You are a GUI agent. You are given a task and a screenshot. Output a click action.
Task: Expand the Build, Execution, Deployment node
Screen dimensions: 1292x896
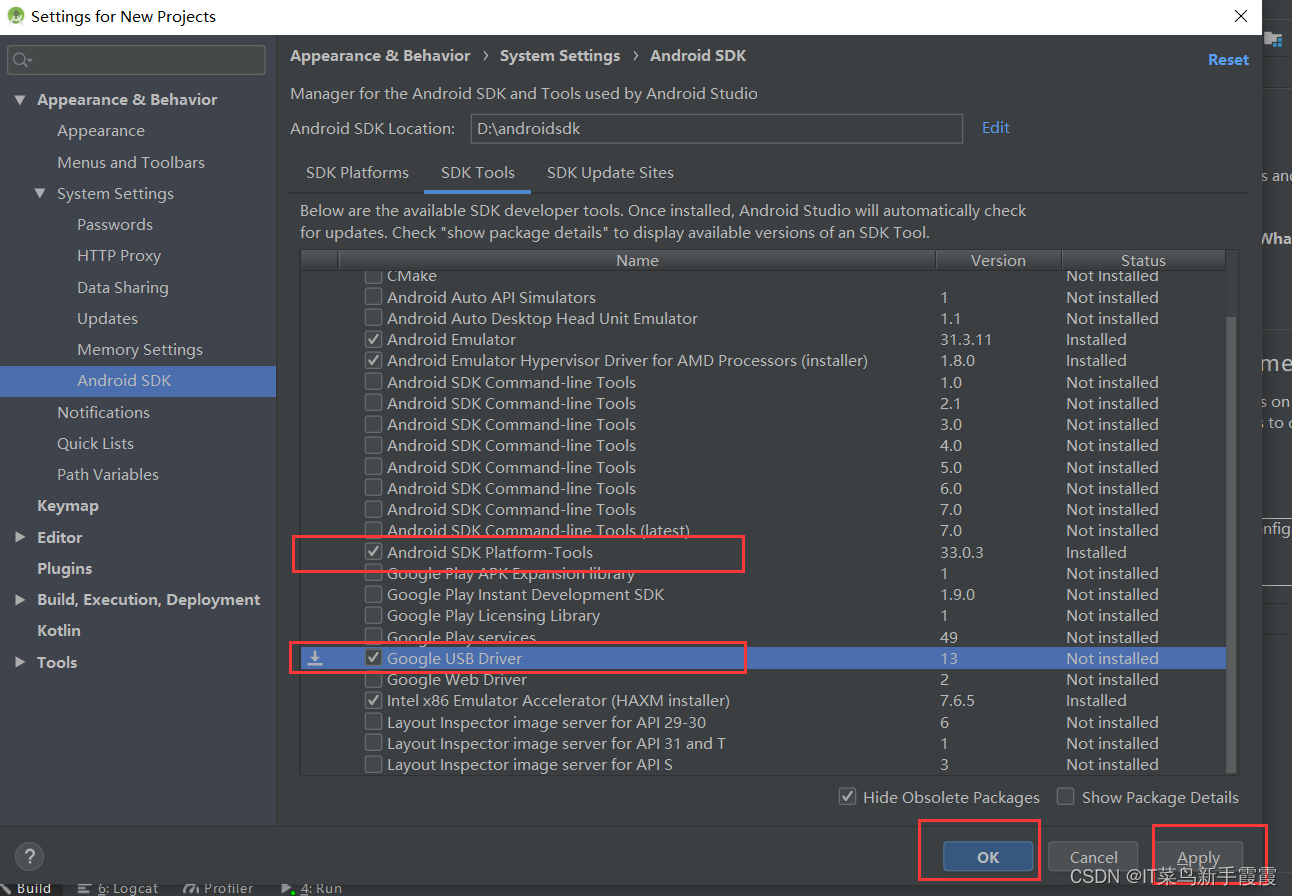[x=20, y=599]
